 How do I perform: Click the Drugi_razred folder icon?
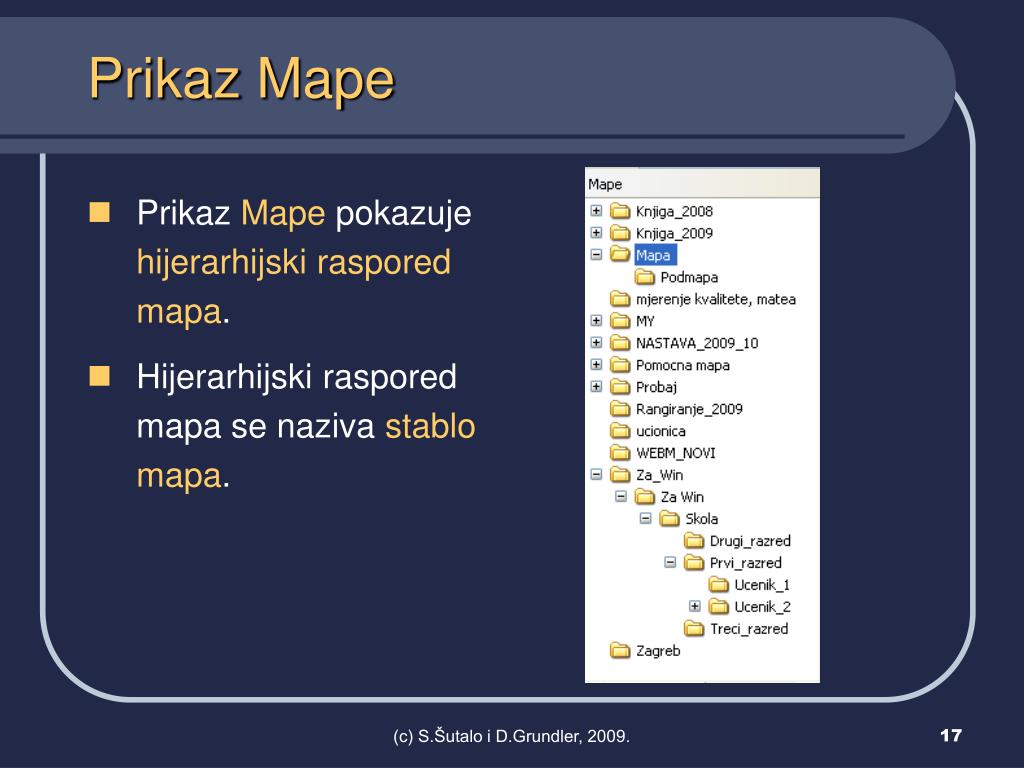pyautogui.click(x=694, y=540)
